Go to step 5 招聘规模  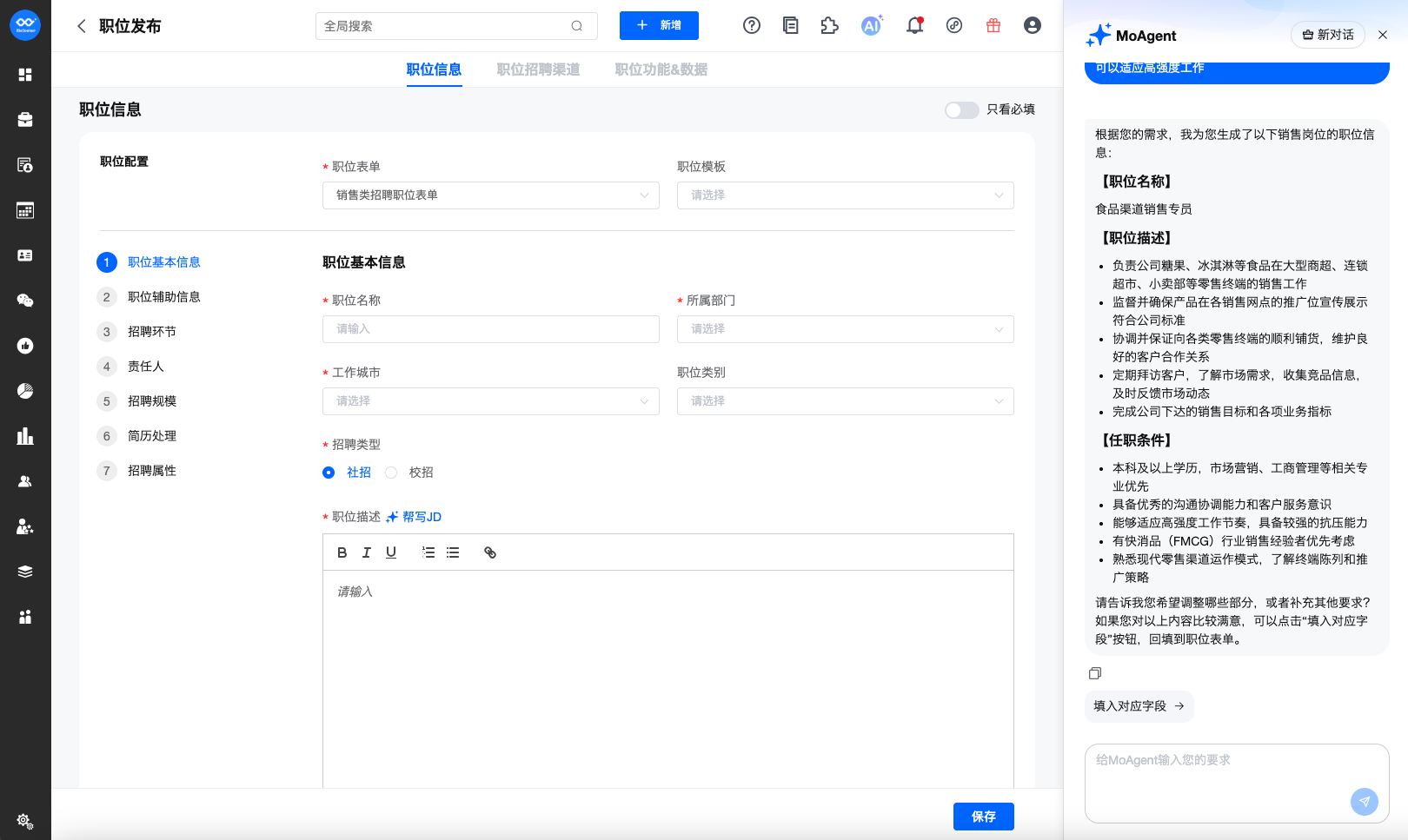click(136, 401)
